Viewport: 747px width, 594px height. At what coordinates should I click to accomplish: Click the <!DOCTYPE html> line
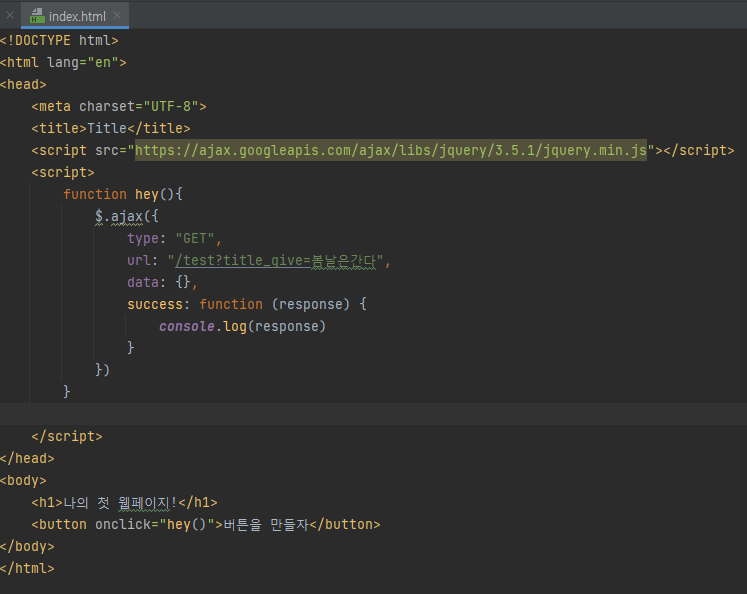[59, 40]
